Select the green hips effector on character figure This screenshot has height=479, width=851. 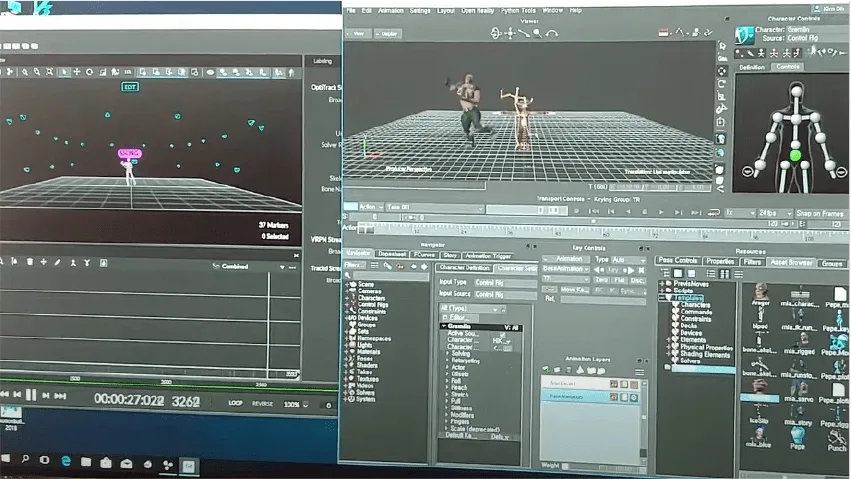point(795,156)
